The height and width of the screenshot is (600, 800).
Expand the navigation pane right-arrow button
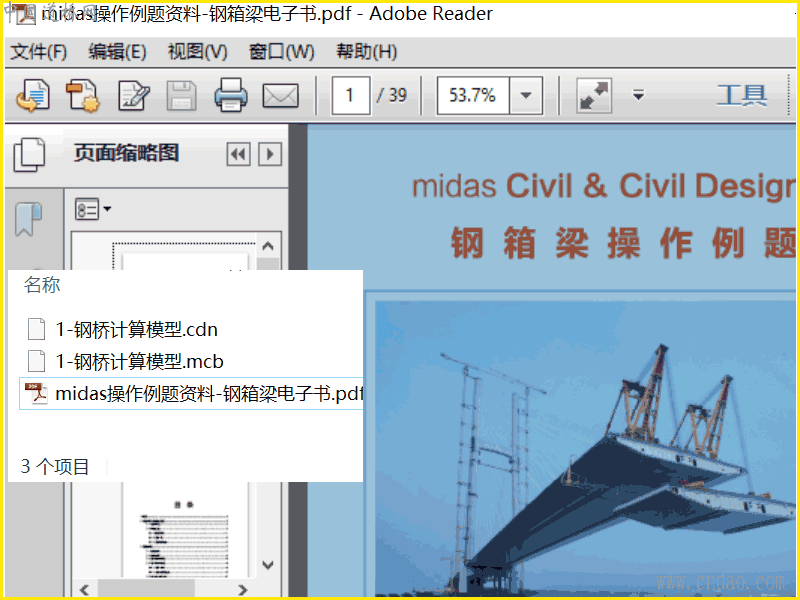coord(270,154)
